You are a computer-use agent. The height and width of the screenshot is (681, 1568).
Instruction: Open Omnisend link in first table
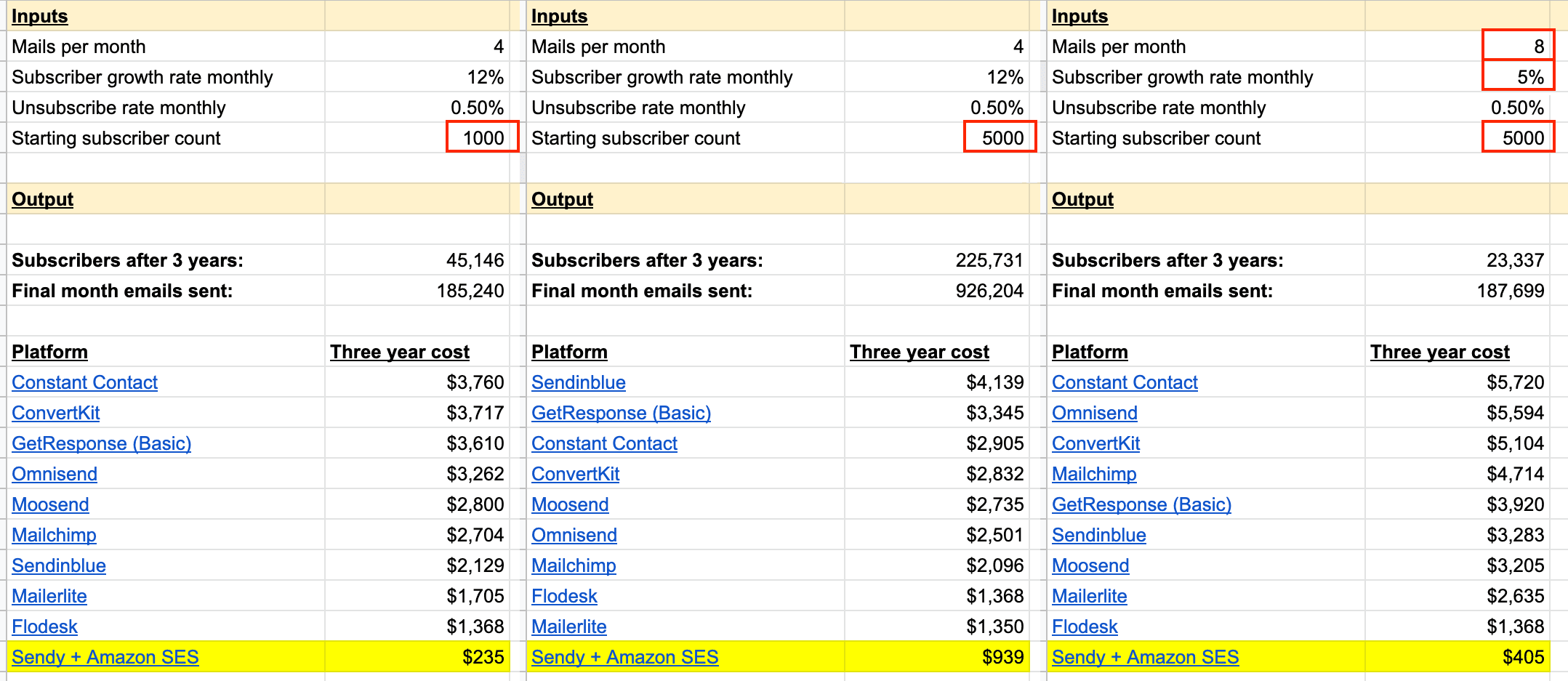(x=55, y=474)
